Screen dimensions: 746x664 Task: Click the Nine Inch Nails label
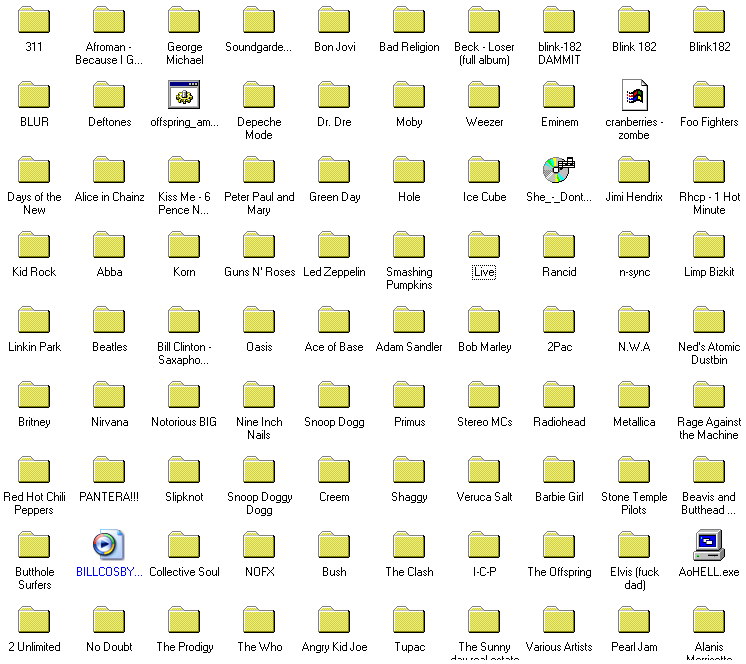click(x=259, y=428)
